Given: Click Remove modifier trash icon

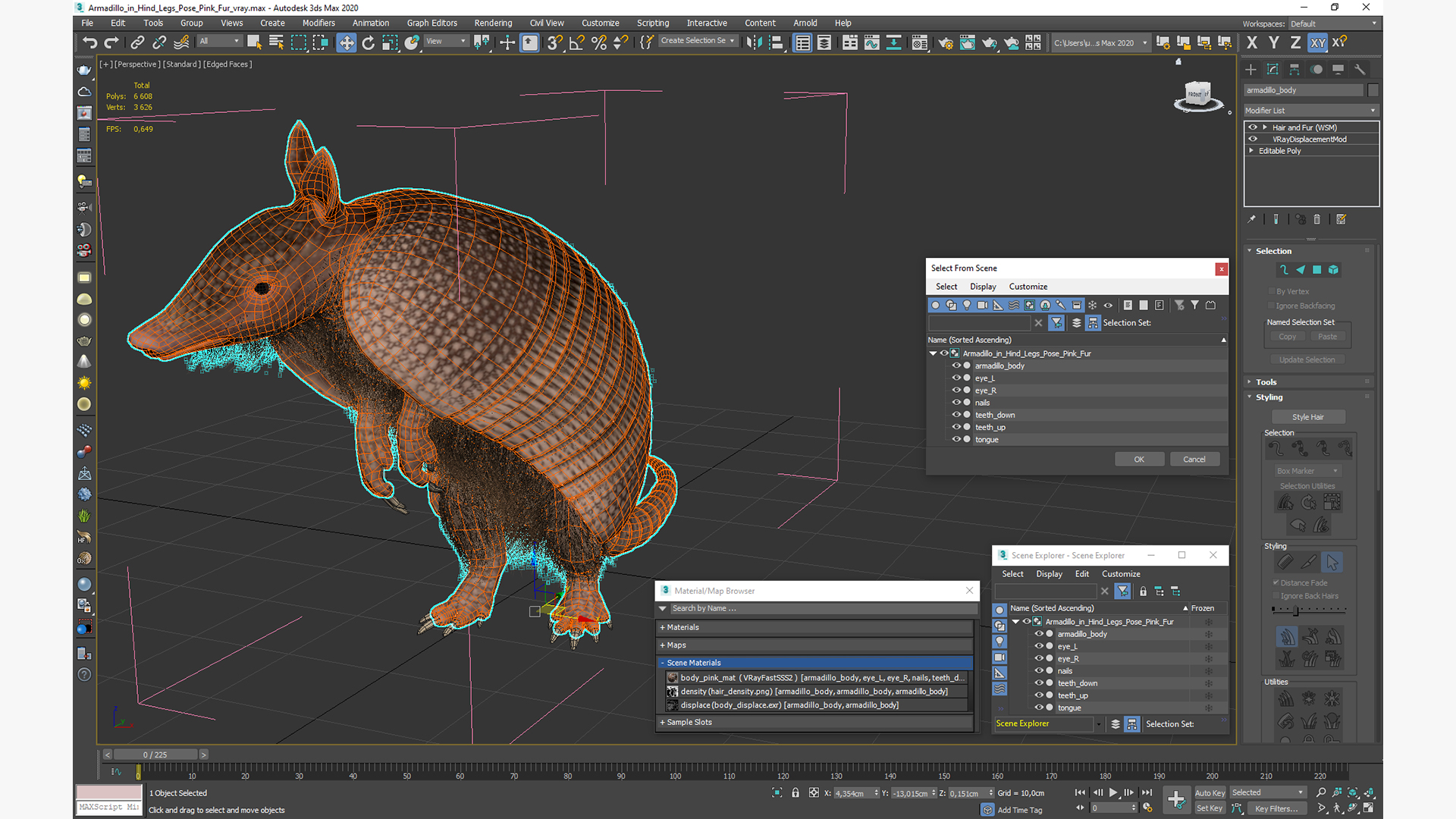Looking at the screenshot, I should coord(1317,219).
